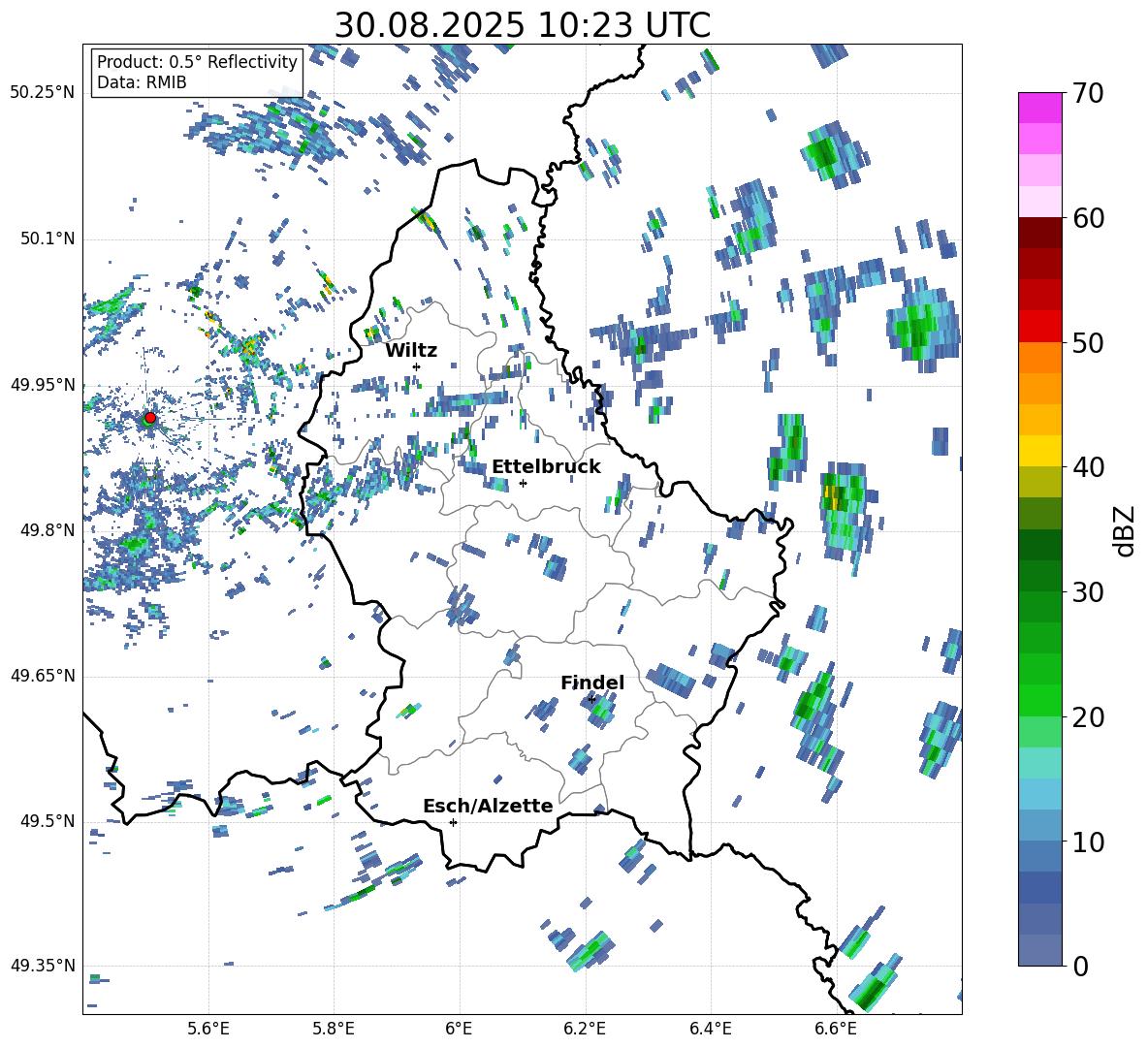Click the 50.1°N latitude label

(x=48, y=238)
